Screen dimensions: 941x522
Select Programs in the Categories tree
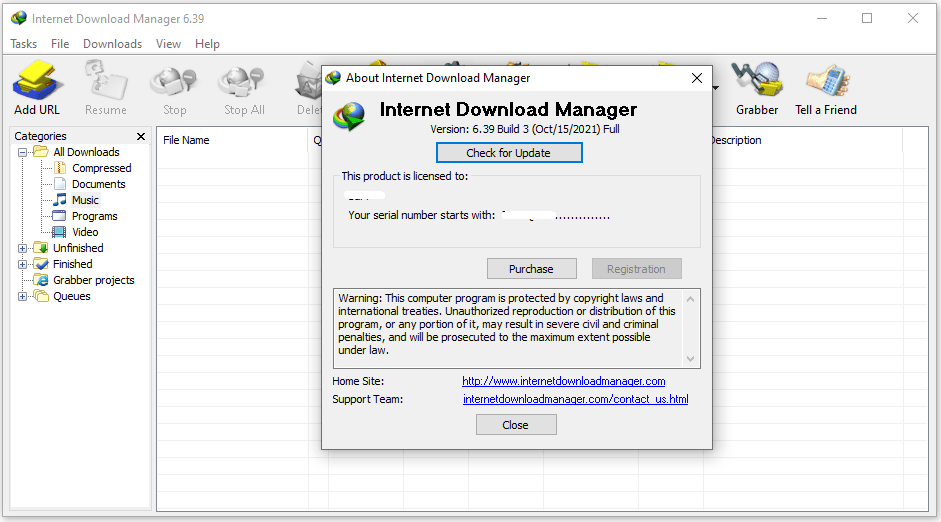click(95, 216)
